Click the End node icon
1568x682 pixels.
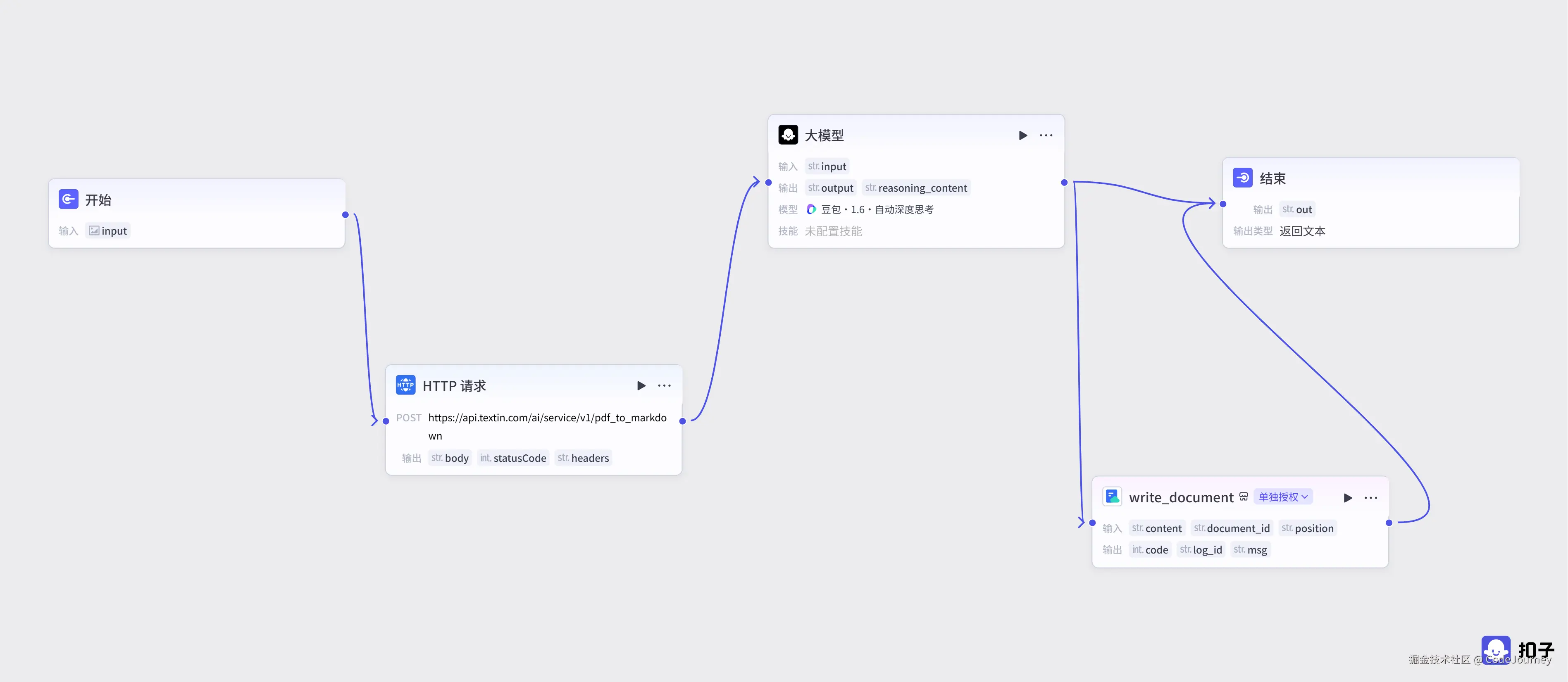[1242, 178]
